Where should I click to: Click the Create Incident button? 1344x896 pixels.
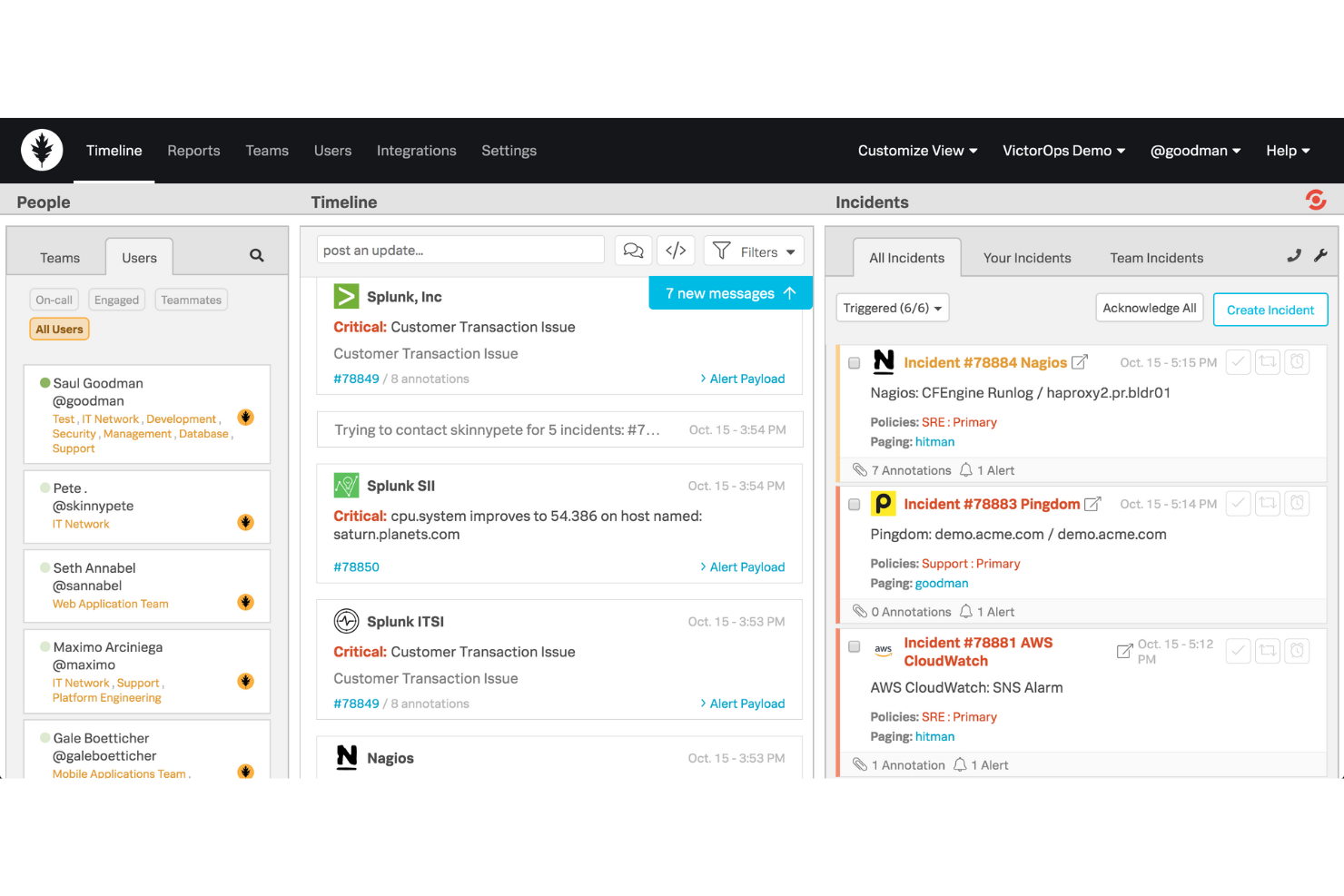click(x=1270, y=309)
